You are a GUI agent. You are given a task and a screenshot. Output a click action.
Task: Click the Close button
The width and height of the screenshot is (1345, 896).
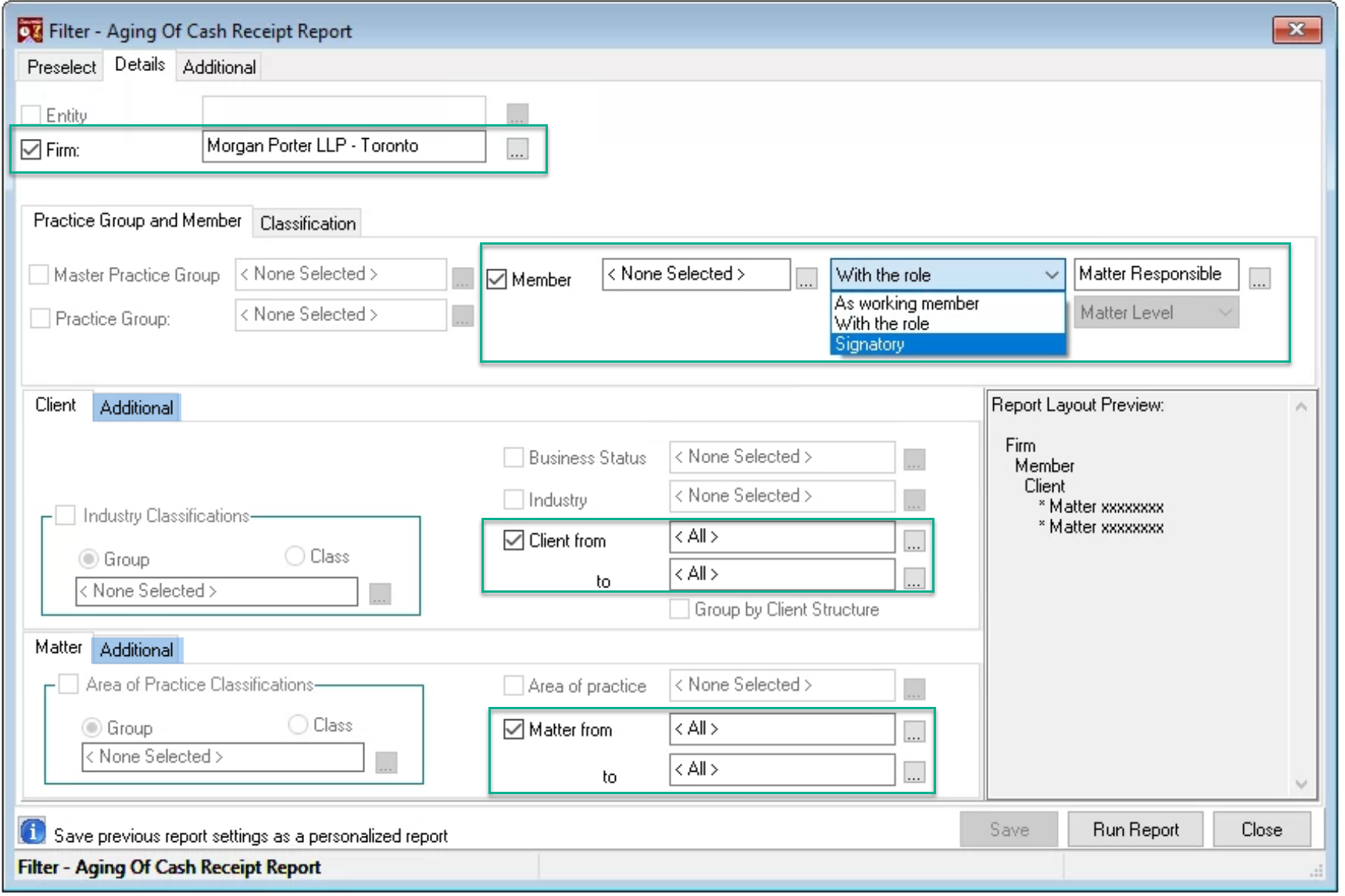[1262, 830]
